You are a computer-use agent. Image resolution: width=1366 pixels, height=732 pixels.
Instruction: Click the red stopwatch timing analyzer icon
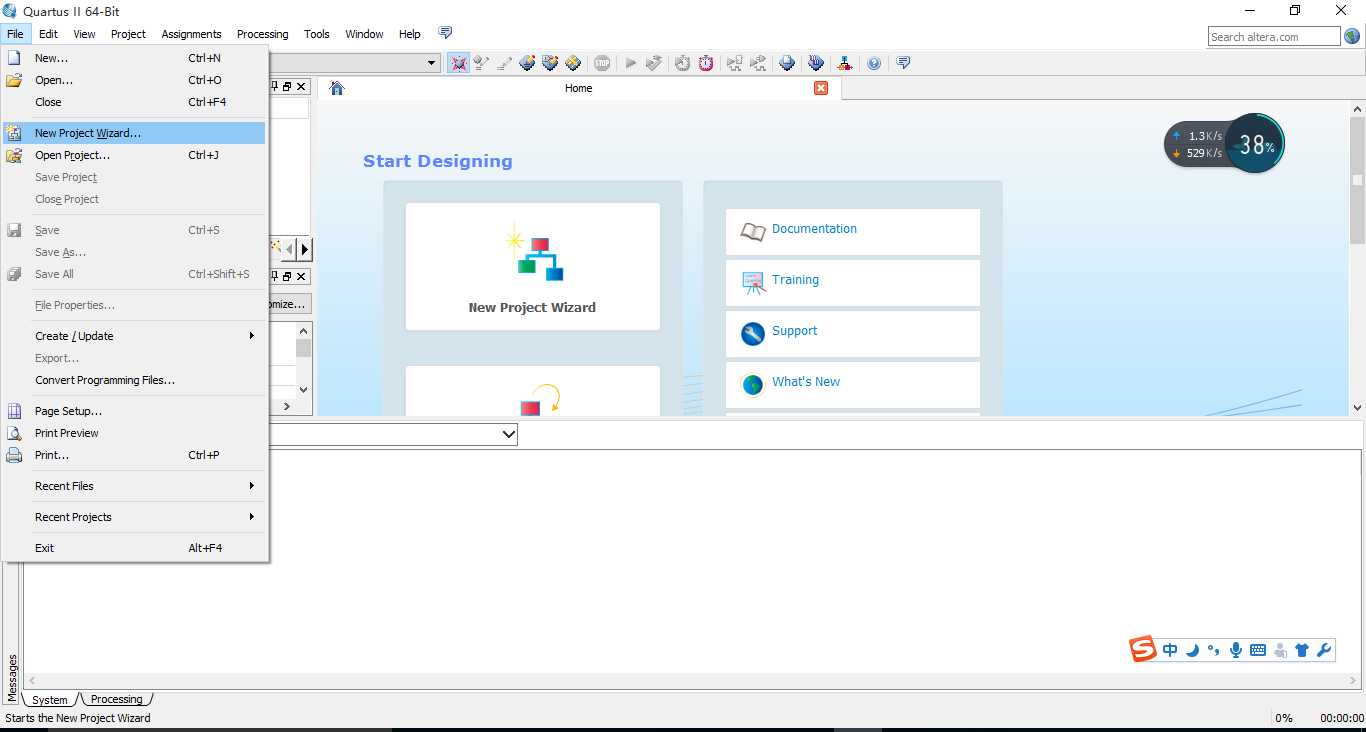(x=706, y=63)
